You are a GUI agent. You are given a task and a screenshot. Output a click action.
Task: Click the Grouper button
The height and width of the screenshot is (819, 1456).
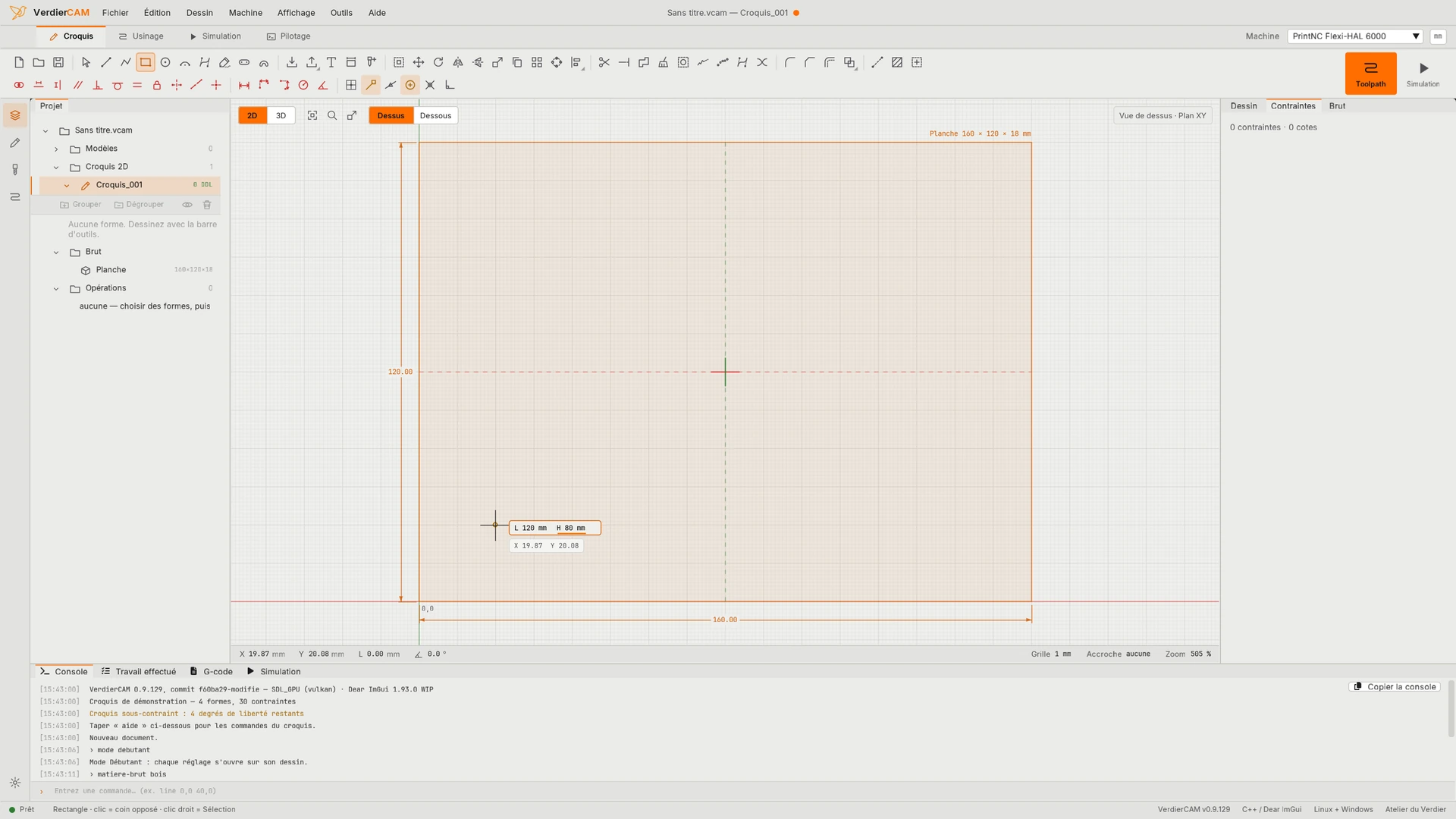pos(80,205)
